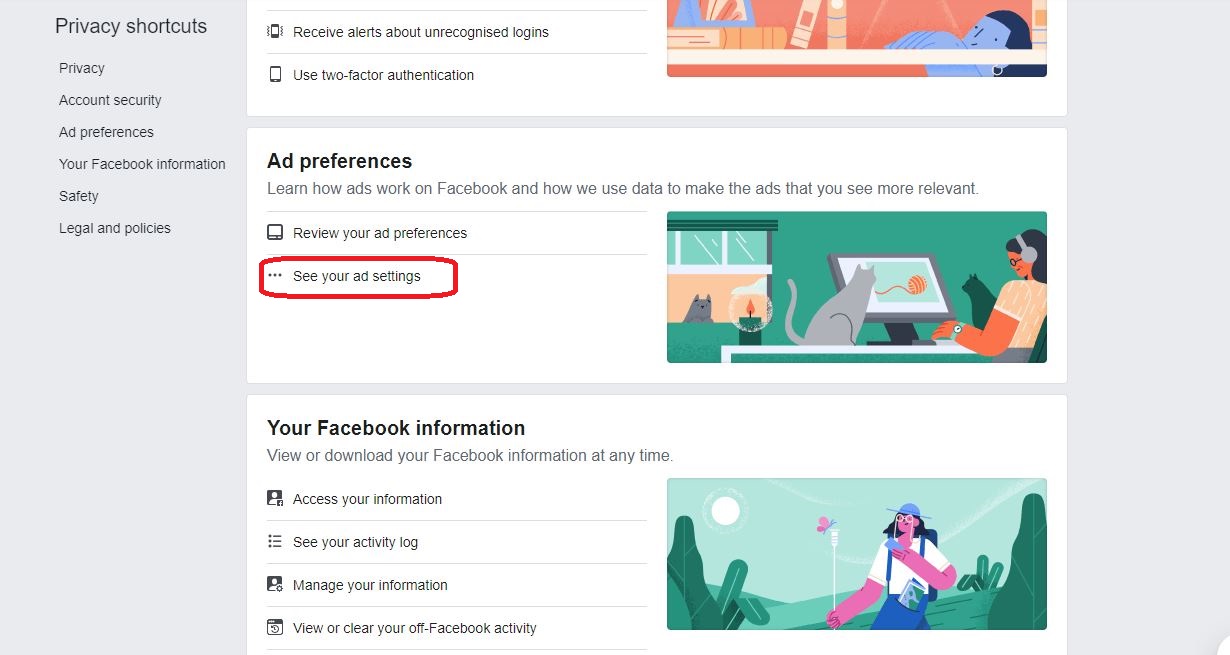Viewport: 1230px width, 655px height.
Task: Click View or clear your off-Facebook activity
Action: 415,628
